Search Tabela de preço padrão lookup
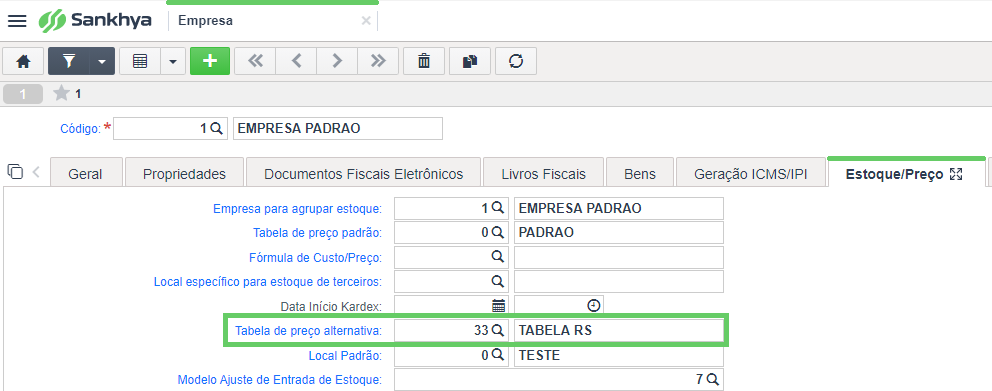 pyautogui.click(x=498, y=232)
